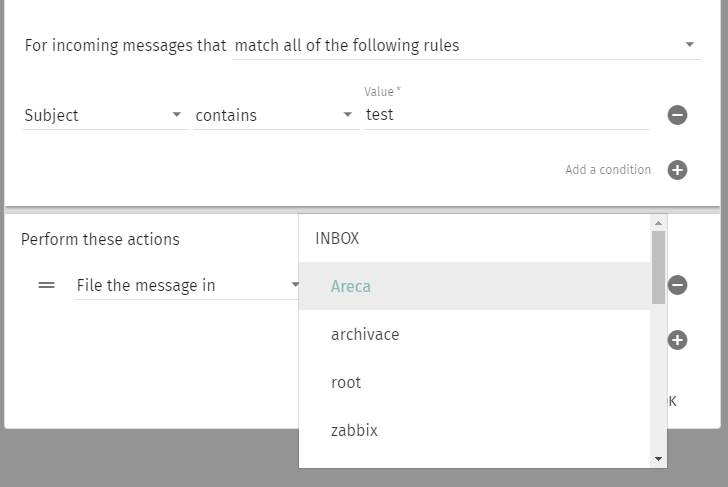The width and height of the screenshot is (728, 487).
Task: Open the contains operator dropdown
Action: pyautogui.click(x=275, y=115)
